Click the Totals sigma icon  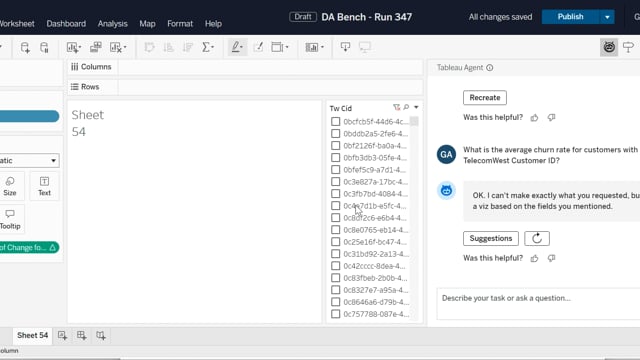click(206, 47)
